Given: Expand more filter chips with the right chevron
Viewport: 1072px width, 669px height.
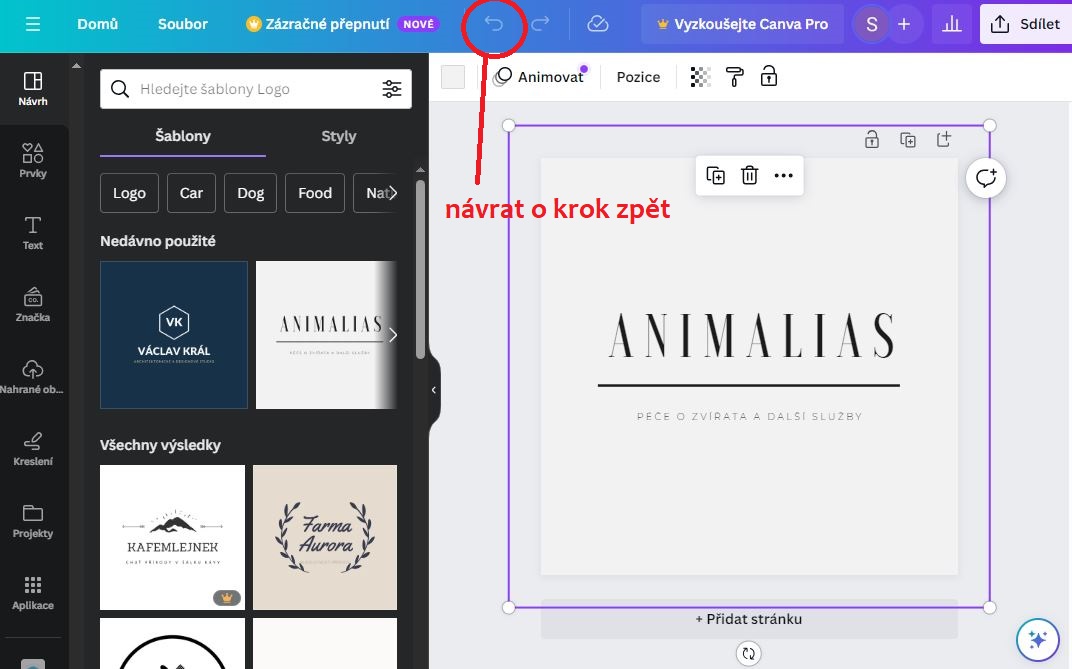Looking at the screenshot, I should click(x=392, y=192).
